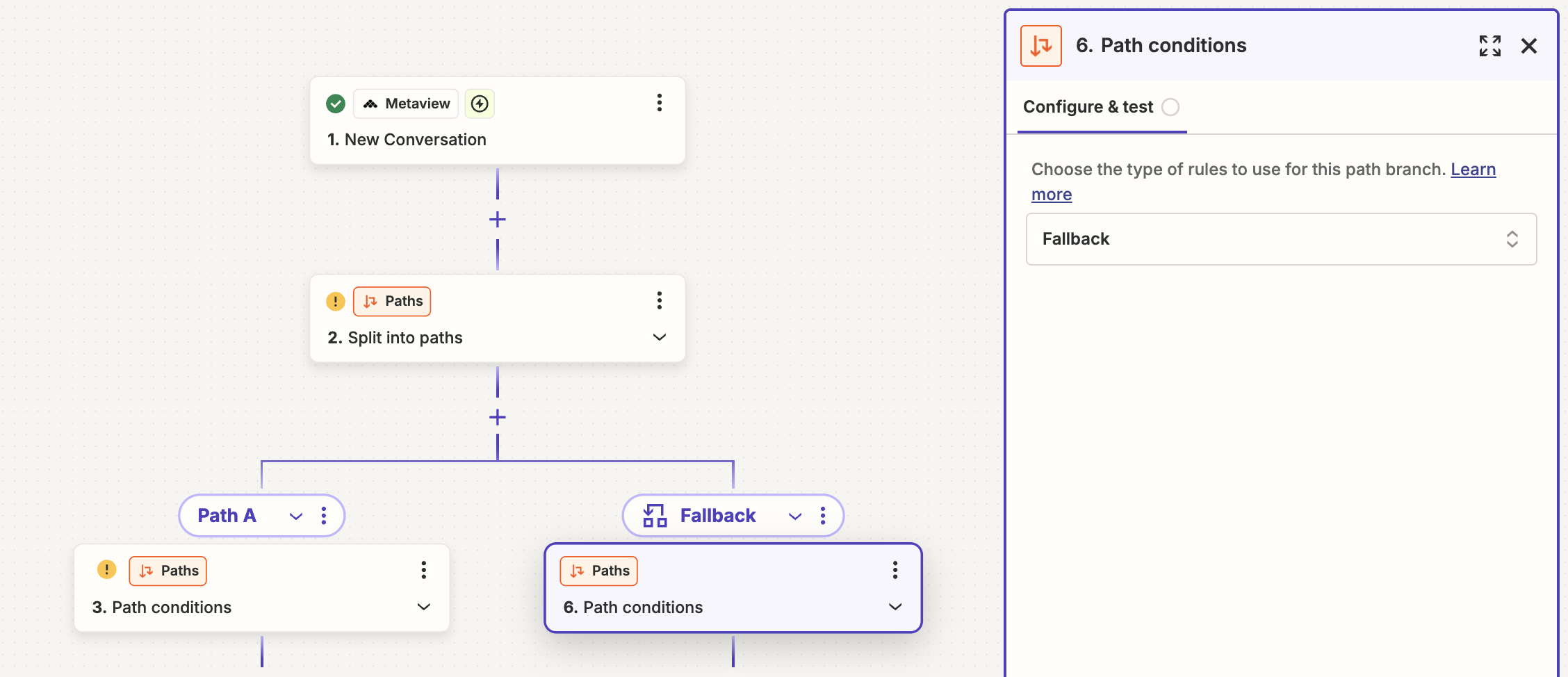Click the Metaview app badge
1568x677 pixels.
tap(407, 104)
